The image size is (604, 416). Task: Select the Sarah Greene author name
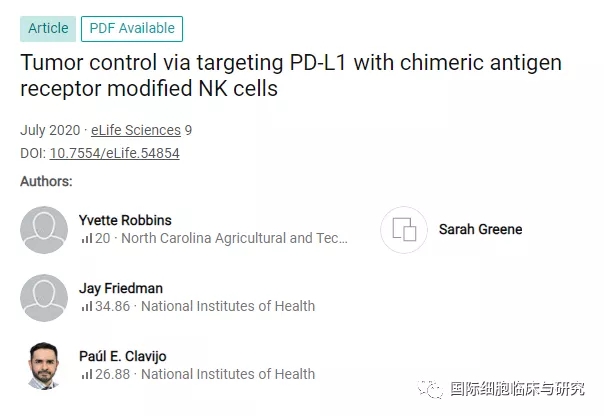tap(480, 229)
